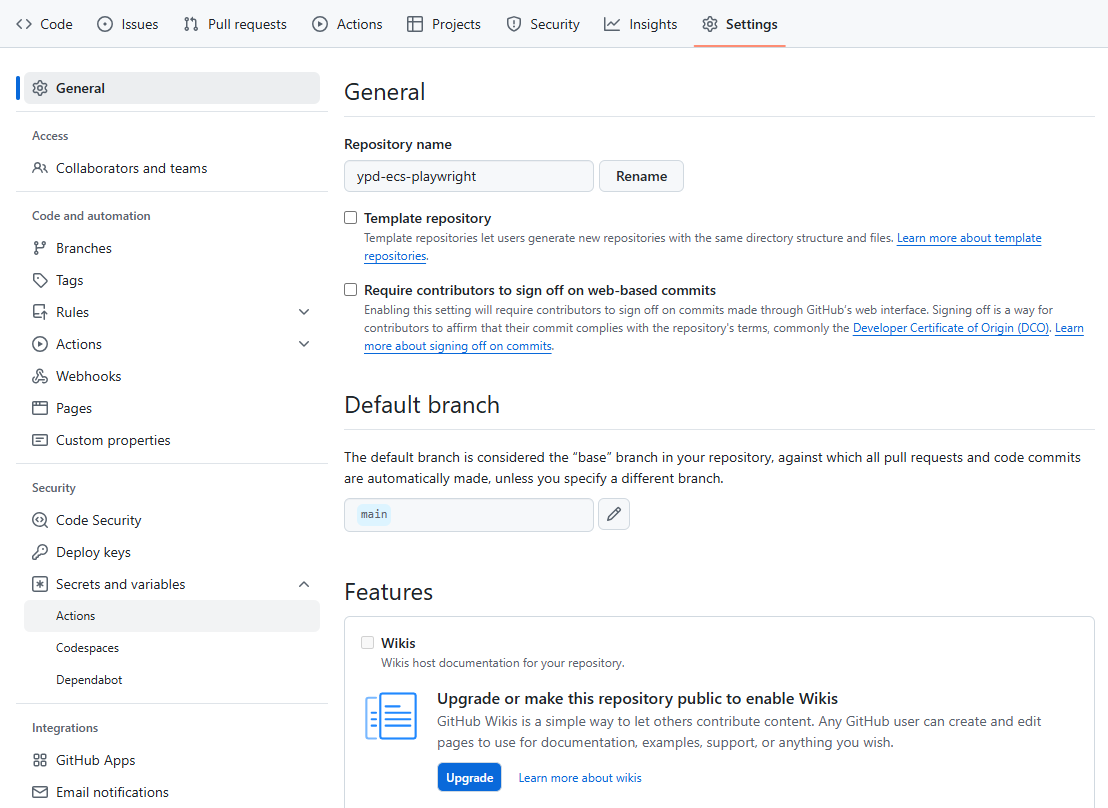
Task: Click the blue Upgrade button
Action: [469, 777]
